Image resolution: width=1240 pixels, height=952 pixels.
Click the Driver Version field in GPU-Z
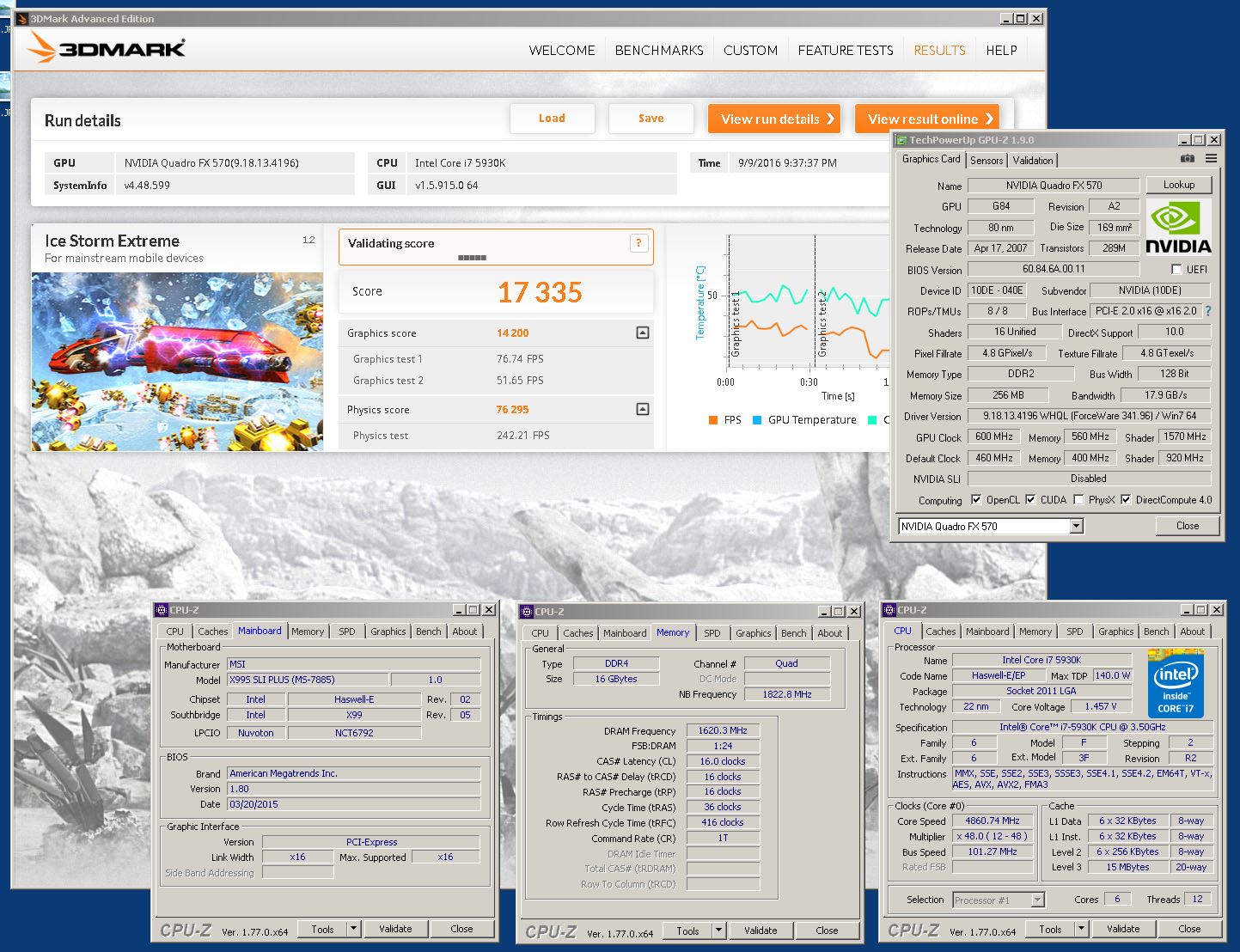click(1090, 416)
